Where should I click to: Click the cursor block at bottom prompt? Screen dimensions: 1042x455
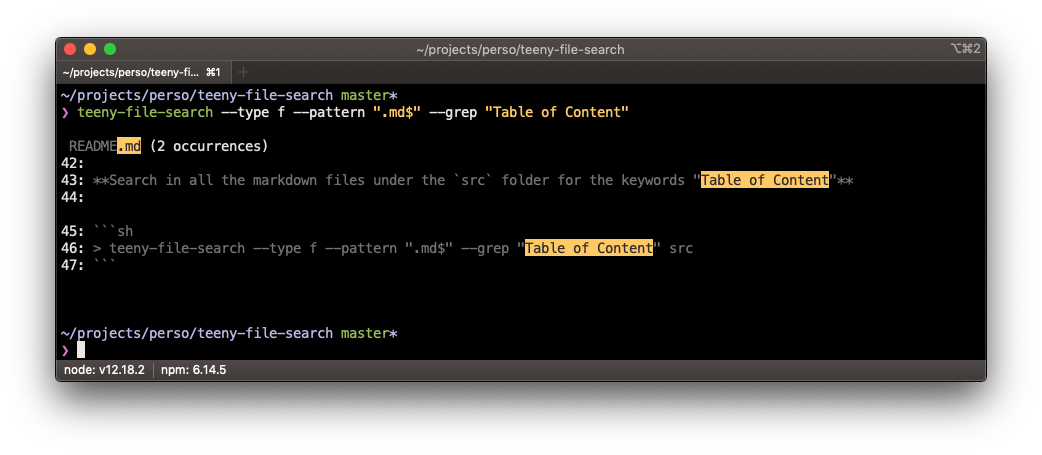81,350
